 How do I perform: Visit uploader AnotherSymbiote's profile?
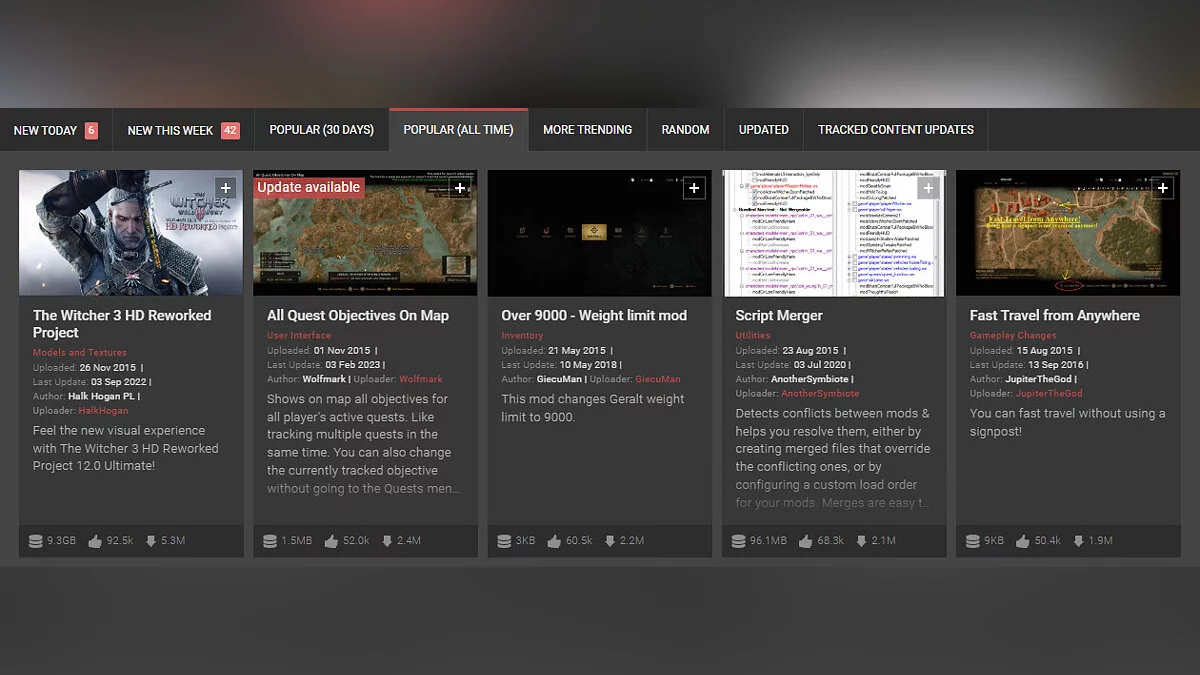click(820, 394)
